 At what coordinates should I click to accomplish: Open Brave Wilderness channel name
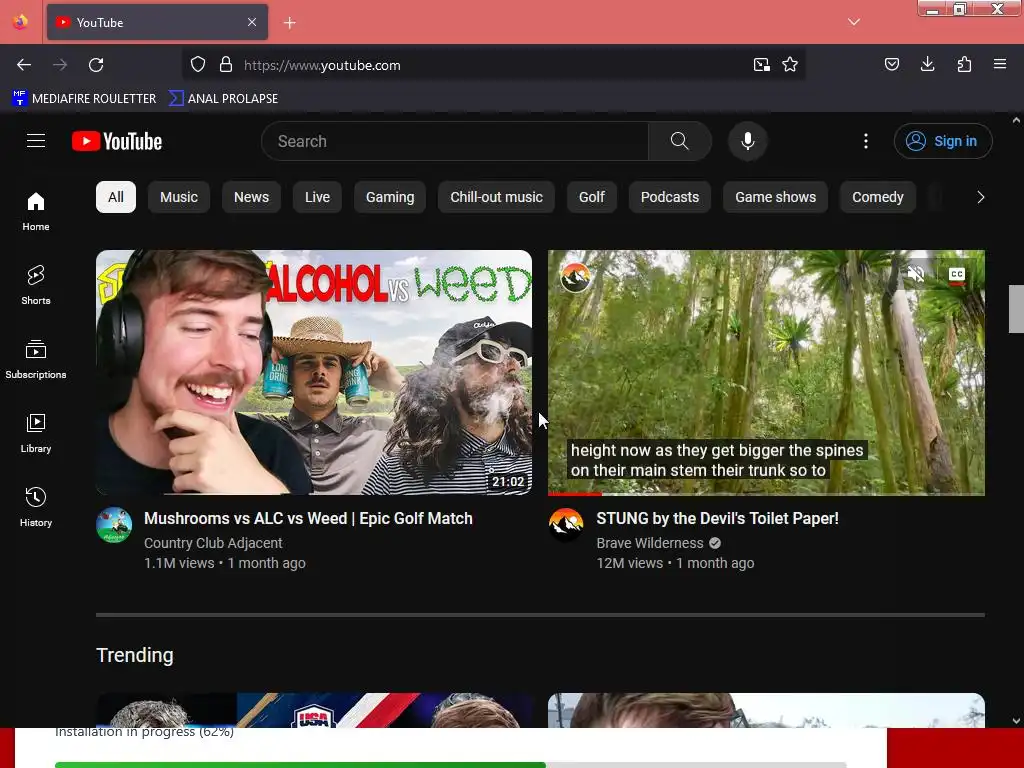650,543
